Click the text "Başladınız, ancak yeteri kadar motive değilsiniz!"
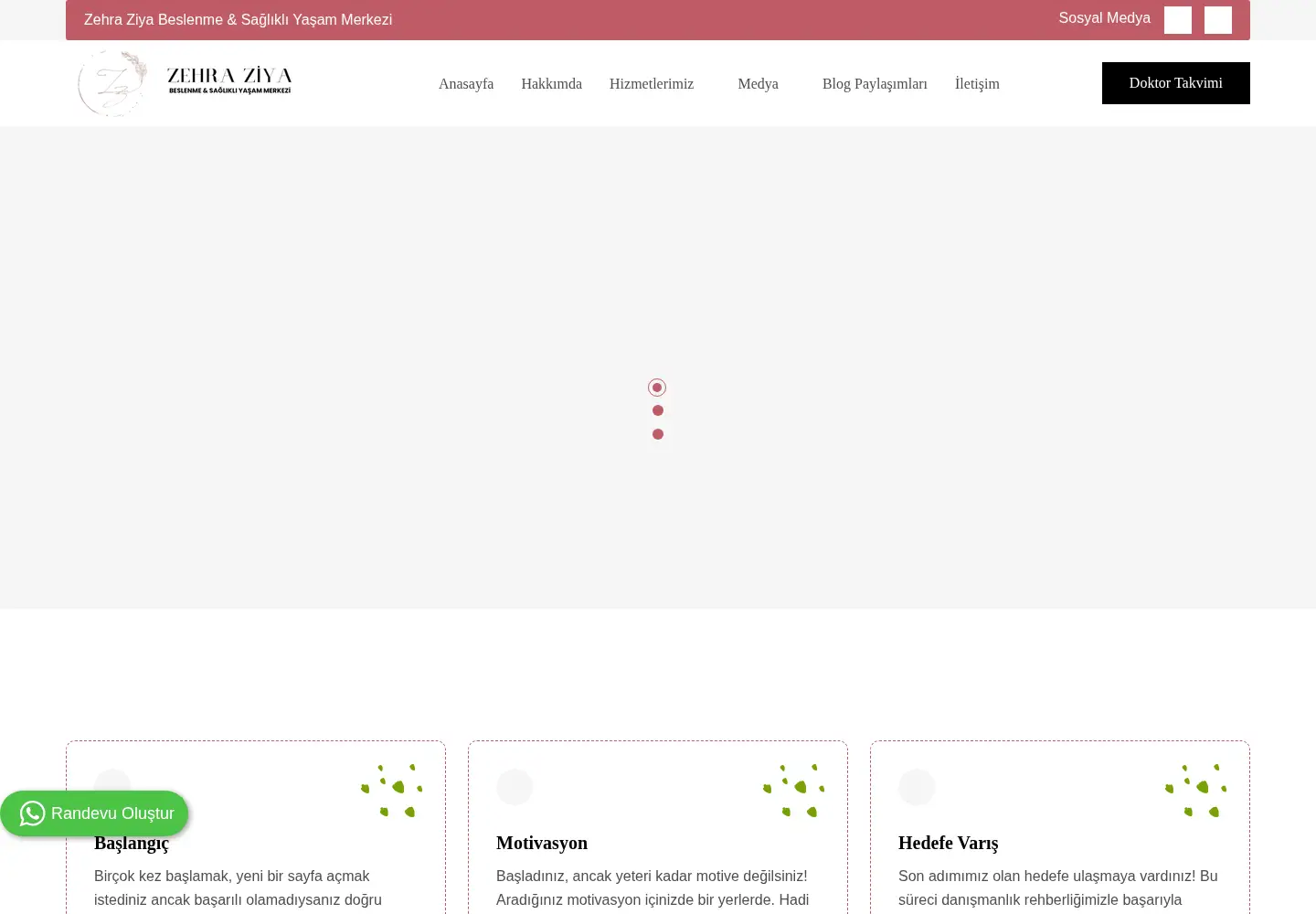The width and height of the screenshot is (1316, 914). tap(652, 876)
